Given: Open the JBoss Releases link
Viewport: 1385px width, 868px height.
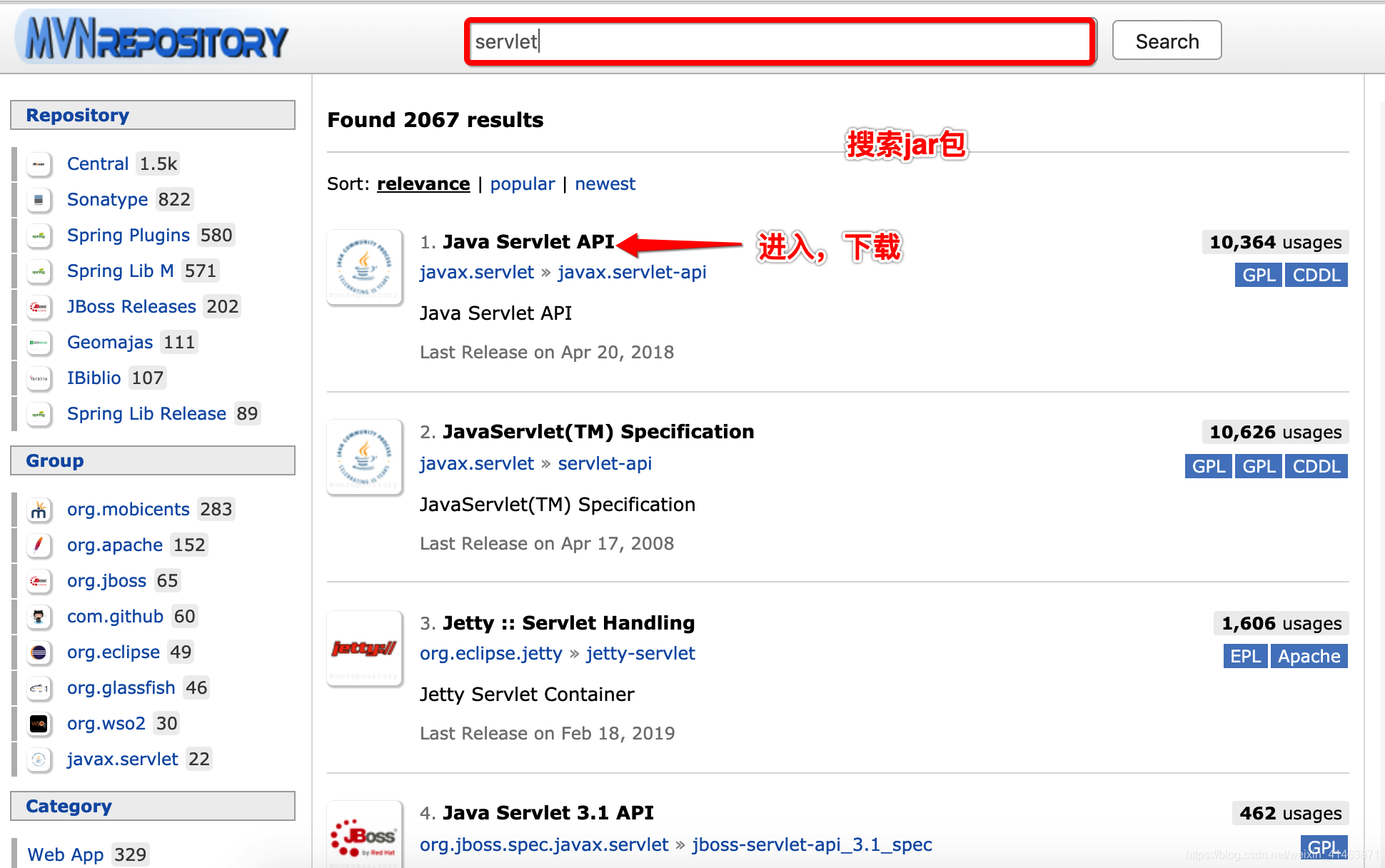Looking at the screenshot, I should [x=131, y=307].
